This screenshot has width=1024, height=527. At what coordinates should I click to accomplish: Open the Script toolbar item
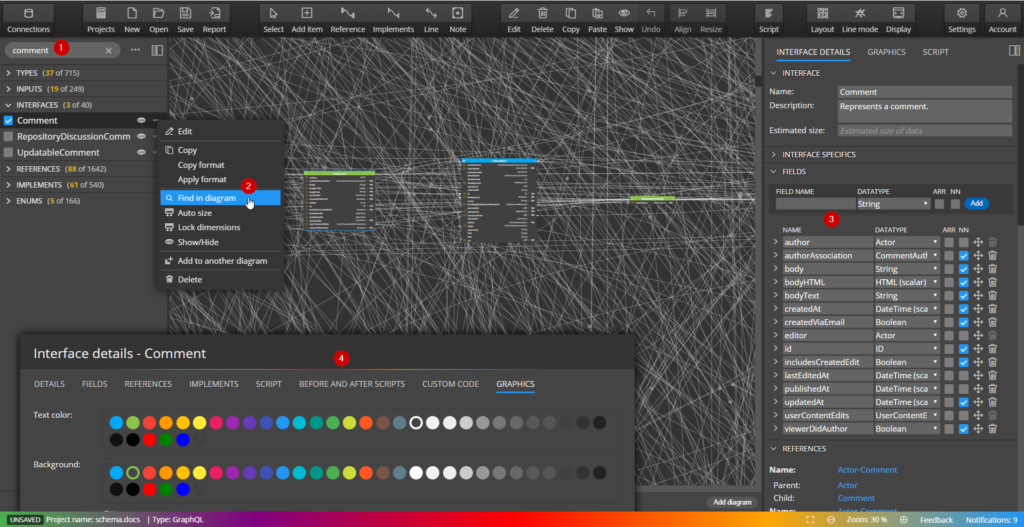point(769,20)
